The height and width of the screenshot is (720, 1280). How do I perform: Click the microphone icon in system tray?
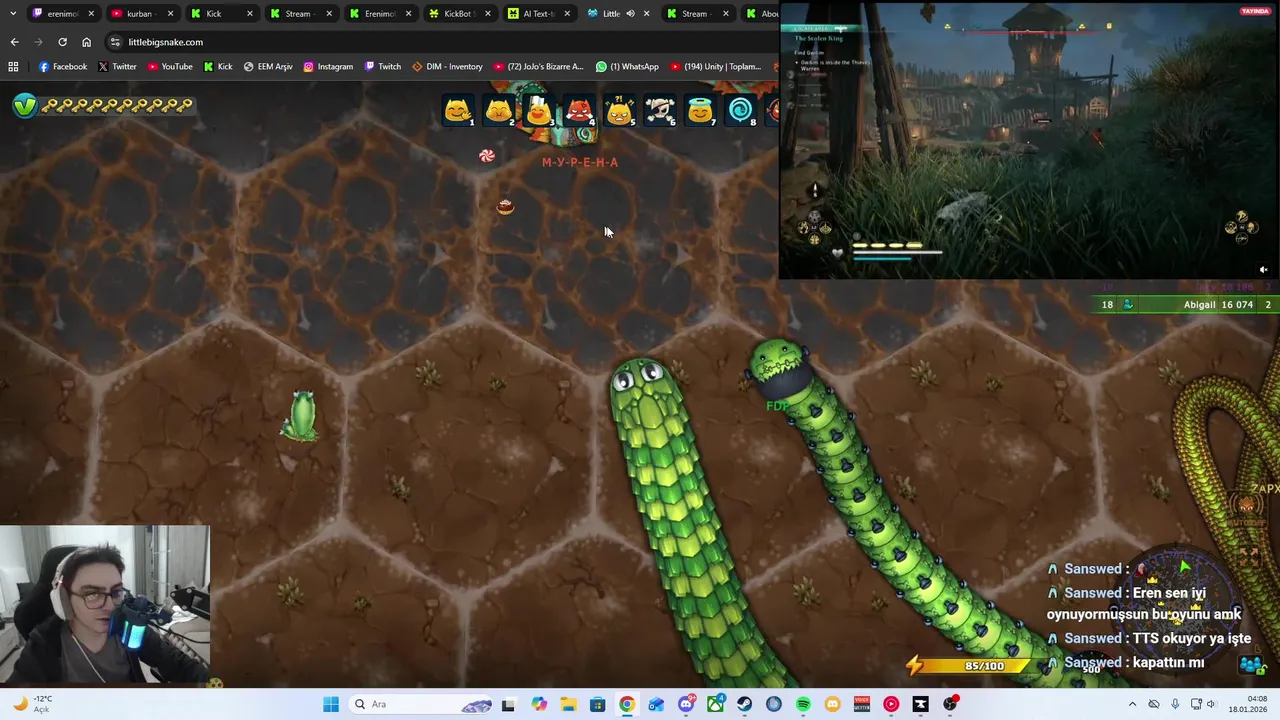coord(1175,704)
